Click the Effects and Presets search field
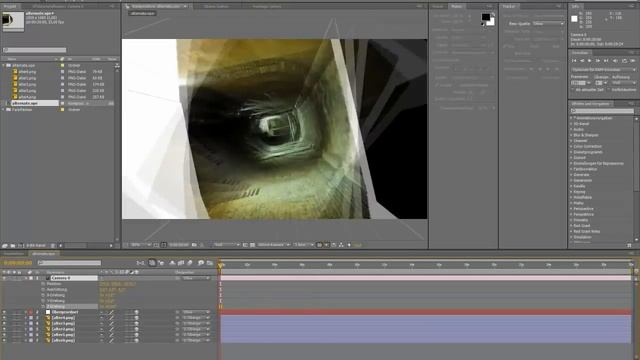640x360 pixels. [x=602, y=111]
